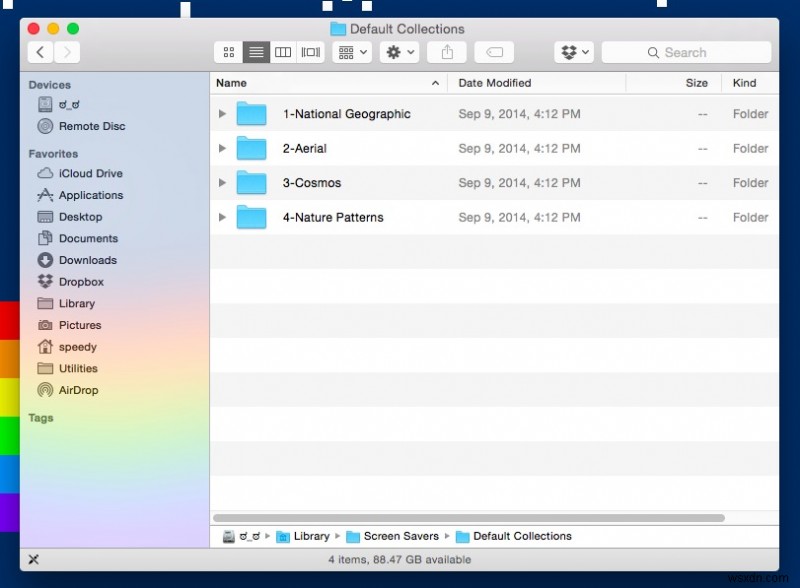This screenshot has width=800, height=588.
Task: Expand the 1-National Geographic folder
Action: pyautogui.click(x=222, y=114)
